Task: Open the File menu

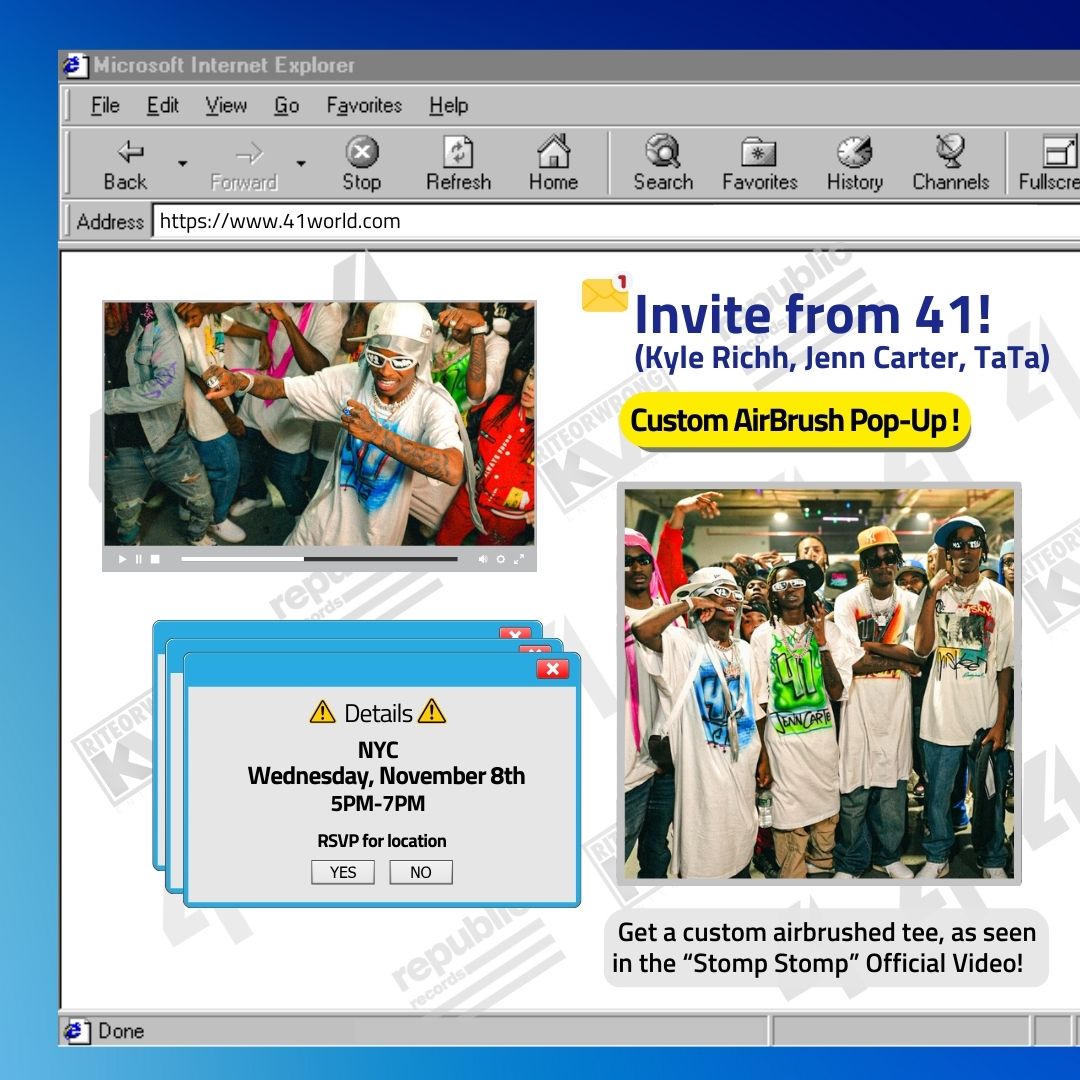Action: tap(105, 105)
